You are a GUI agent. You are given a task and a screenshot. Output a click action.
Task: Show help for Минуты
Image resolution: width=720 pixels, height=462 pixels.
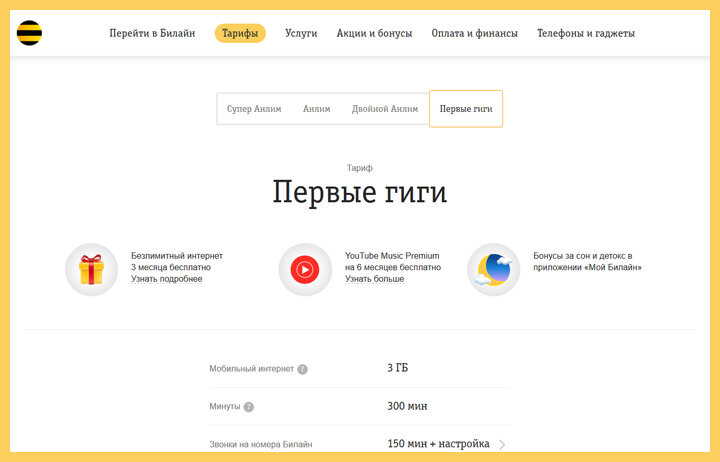click(x=248, y=407)
